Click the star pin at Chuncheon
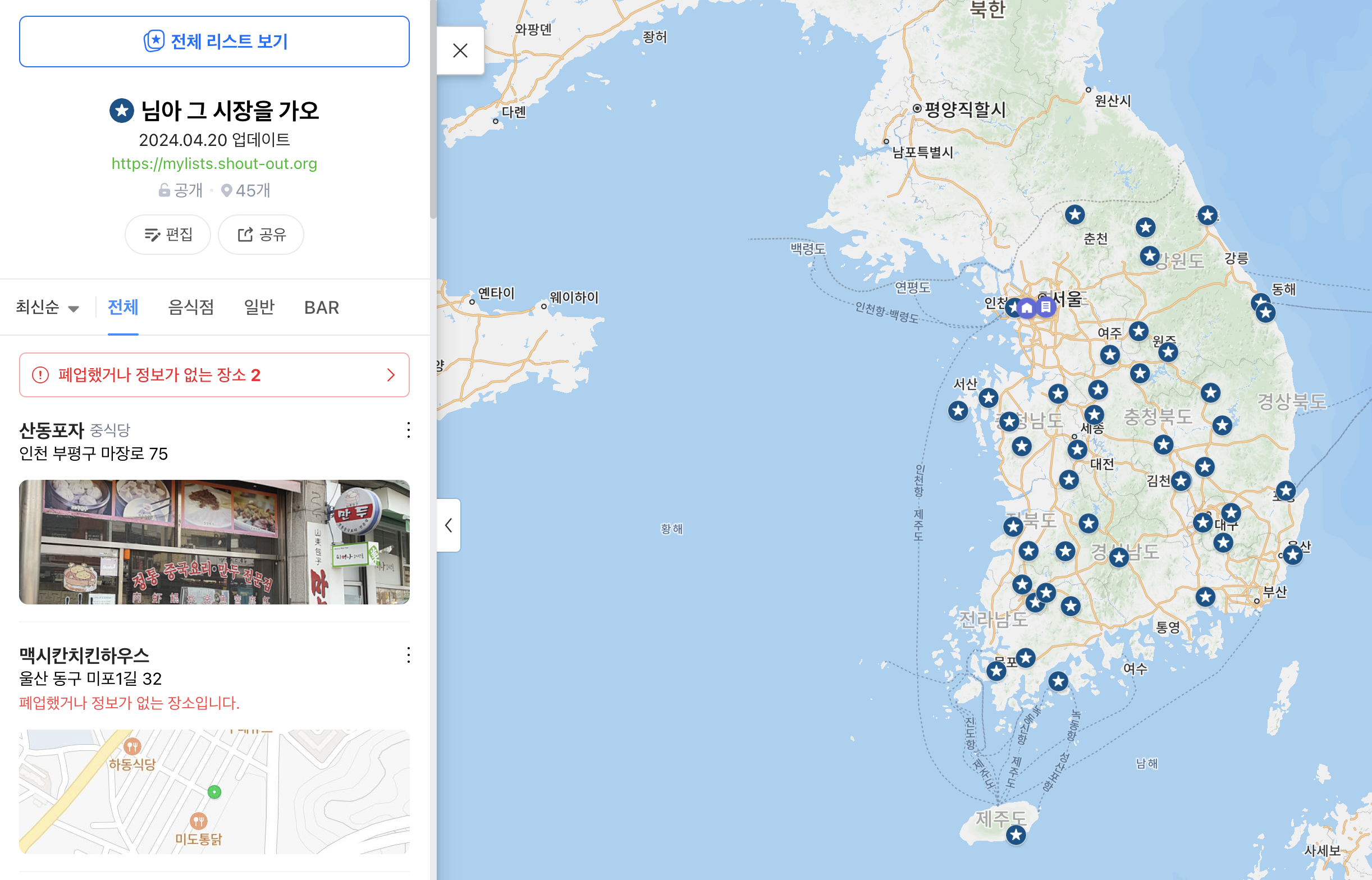This screenshot has height=880, width=1372. click(1075, 215)
